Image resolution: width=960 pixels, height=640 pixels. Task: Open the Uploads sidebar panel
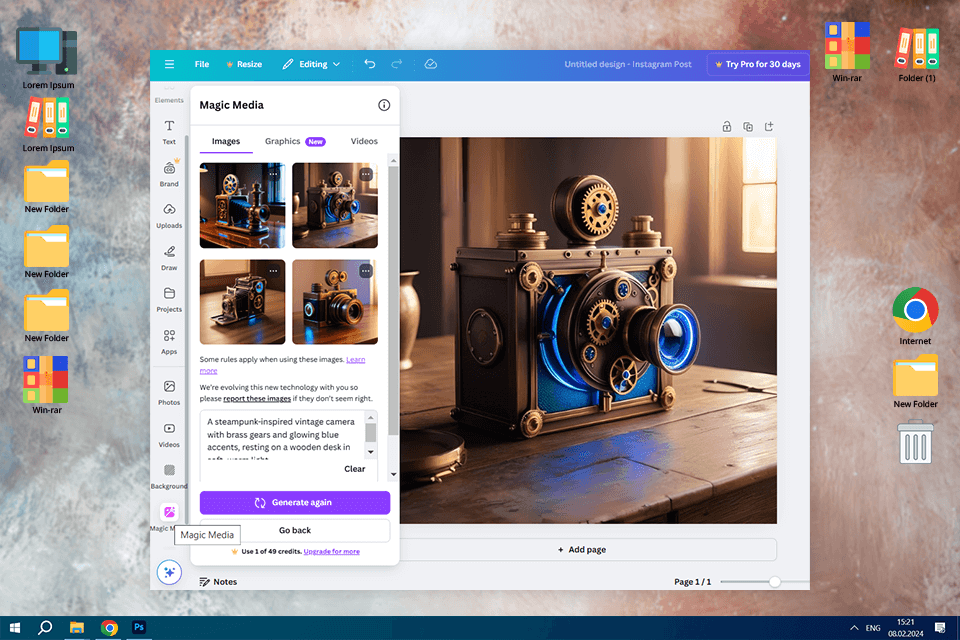[x=169, y=216]
